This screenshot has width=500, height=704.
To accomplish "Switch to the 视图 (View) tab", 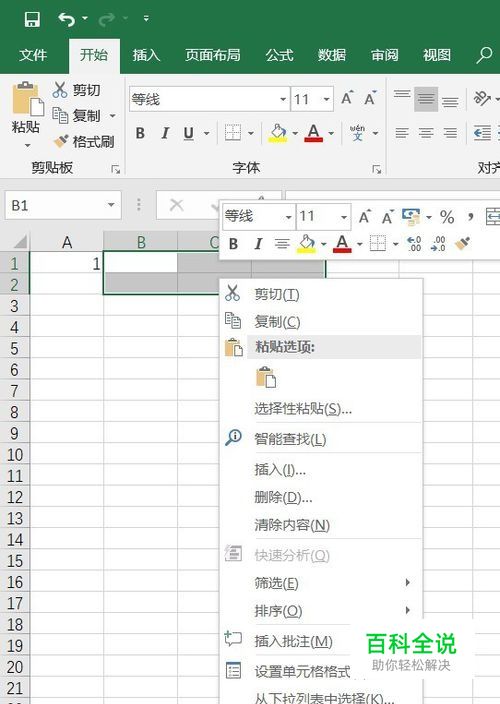I will tap(437, 55).
